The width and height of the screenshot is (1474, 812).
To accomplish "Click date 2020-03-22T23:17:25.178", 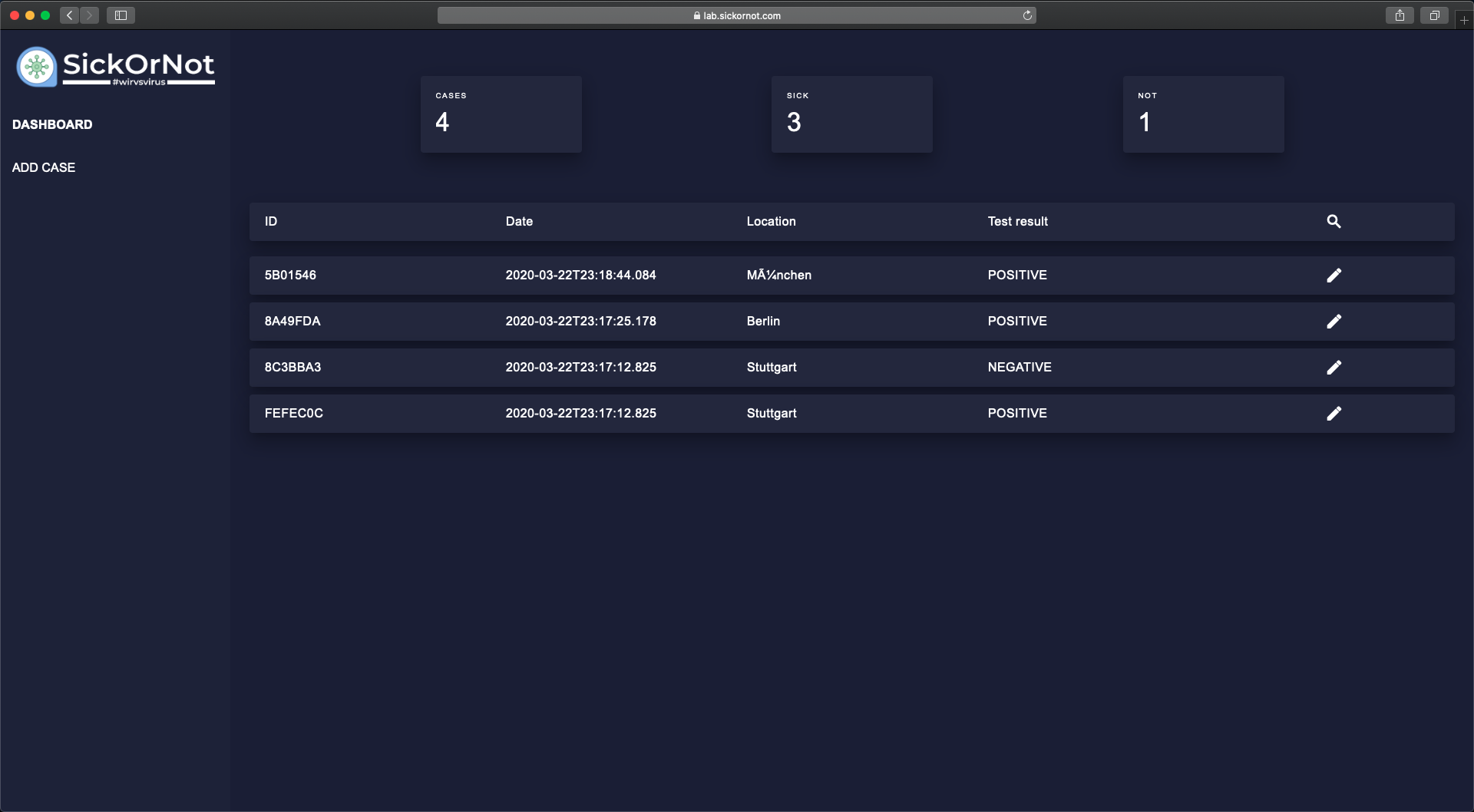I will (580, 321).
